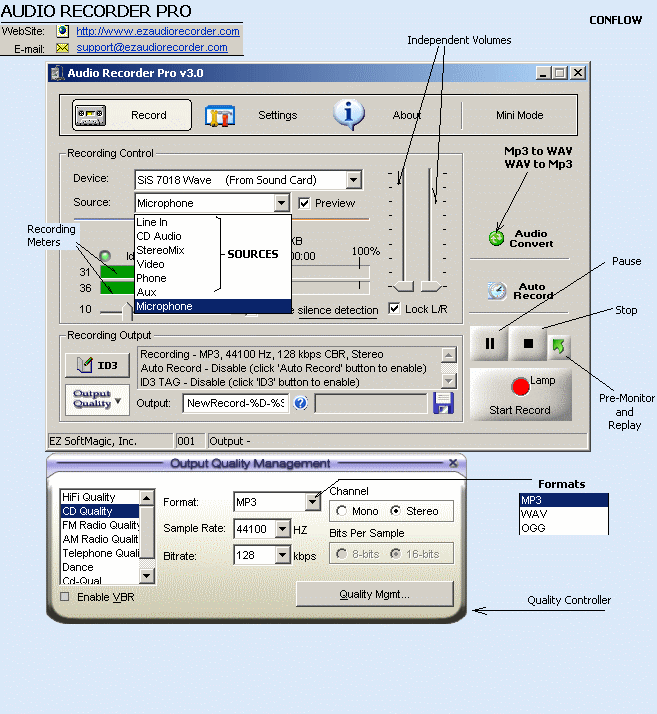
Task: Open the ID3 tag editor button
Action: [97, 365]
